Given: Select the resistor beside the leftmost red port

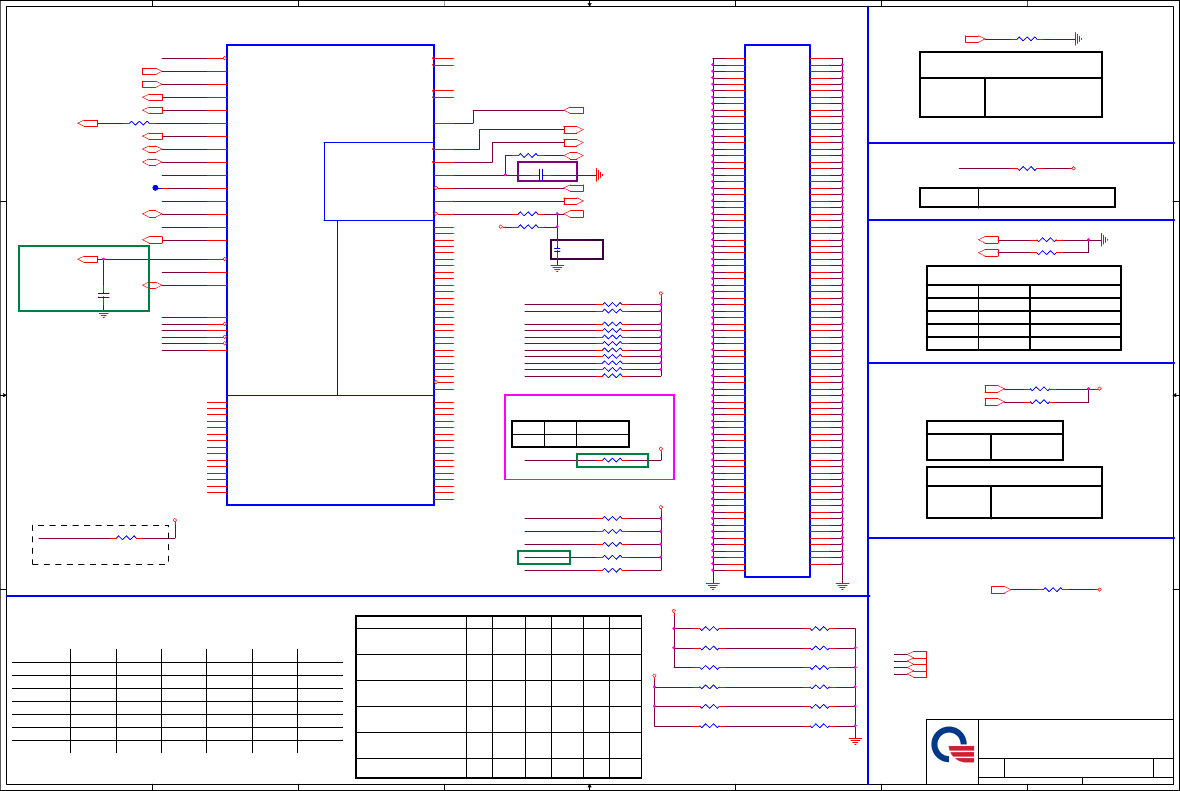Looking at the screenshot, I should coord(139,123).
